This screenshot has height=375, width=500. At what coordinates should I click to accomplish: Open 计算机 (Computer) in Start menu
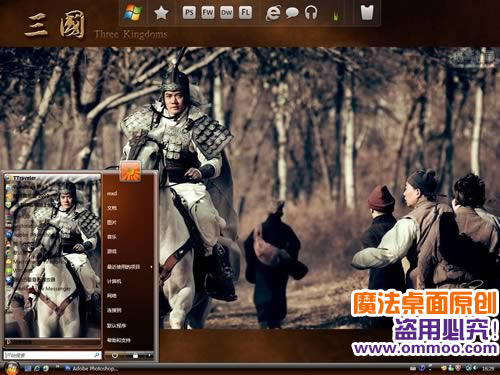[114, 281]
